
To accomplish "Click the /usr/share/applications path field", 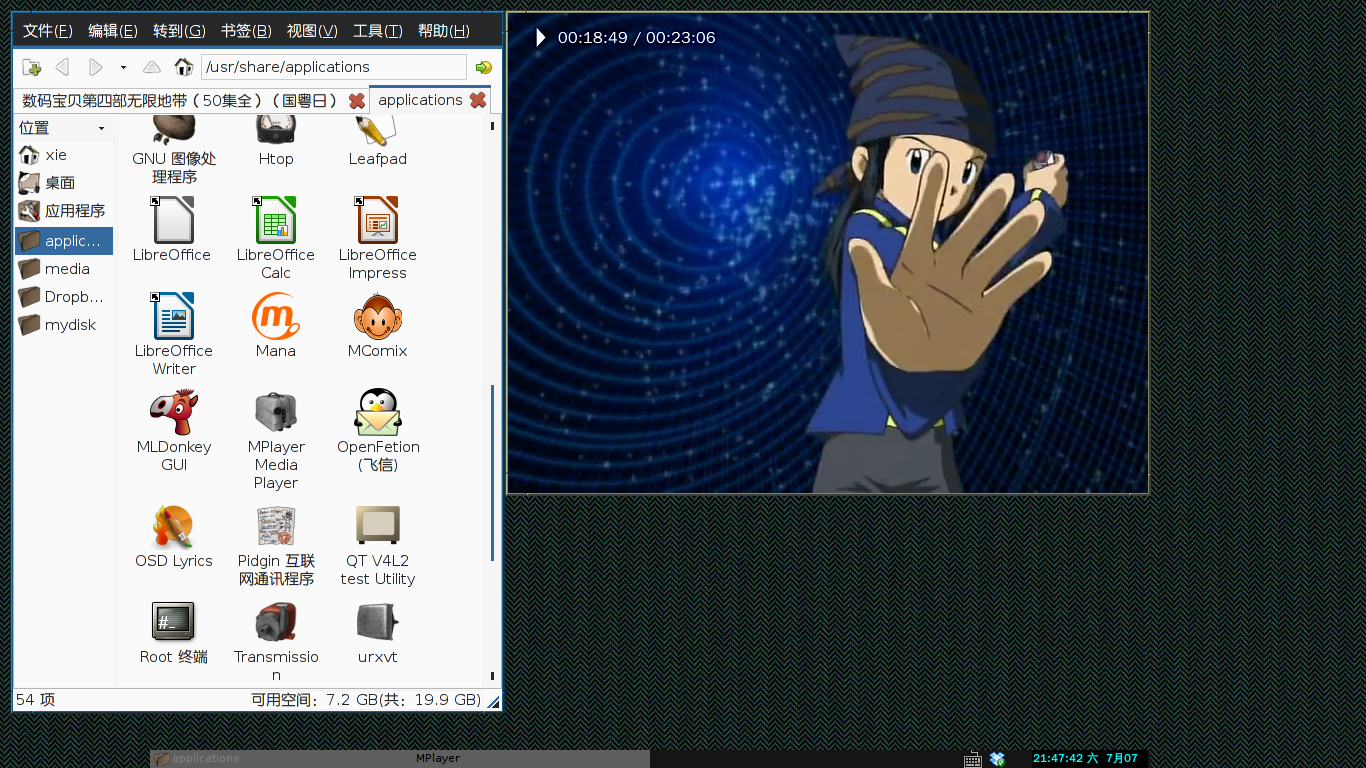I will pyautogui.click(x=334, y=67).
